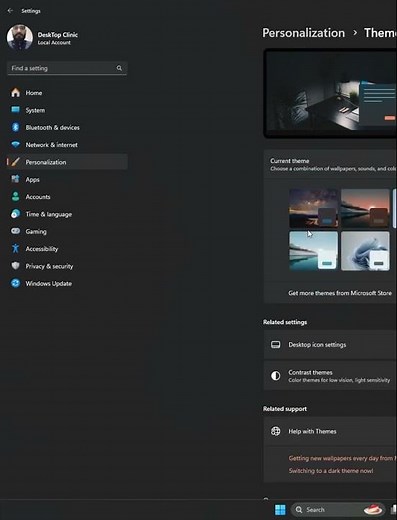Viewport: 397px width, 520px height.
Task: Open the Getting new wallpapers every day link
Action: click(x=342, y=458)
